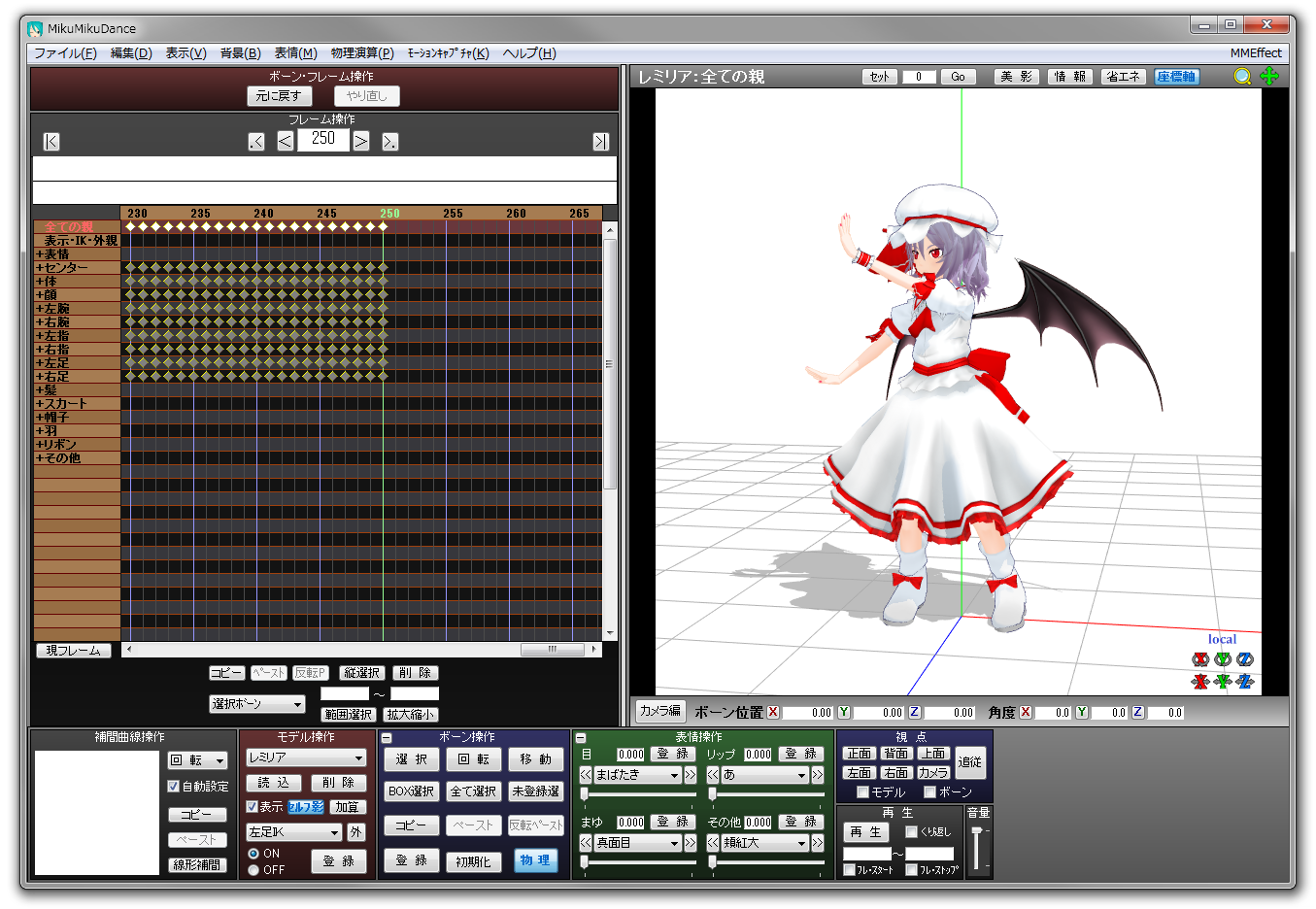Open the MMEffect menu
The height and width of the screenshot is (909, 1316).
tap(1256, 53)
